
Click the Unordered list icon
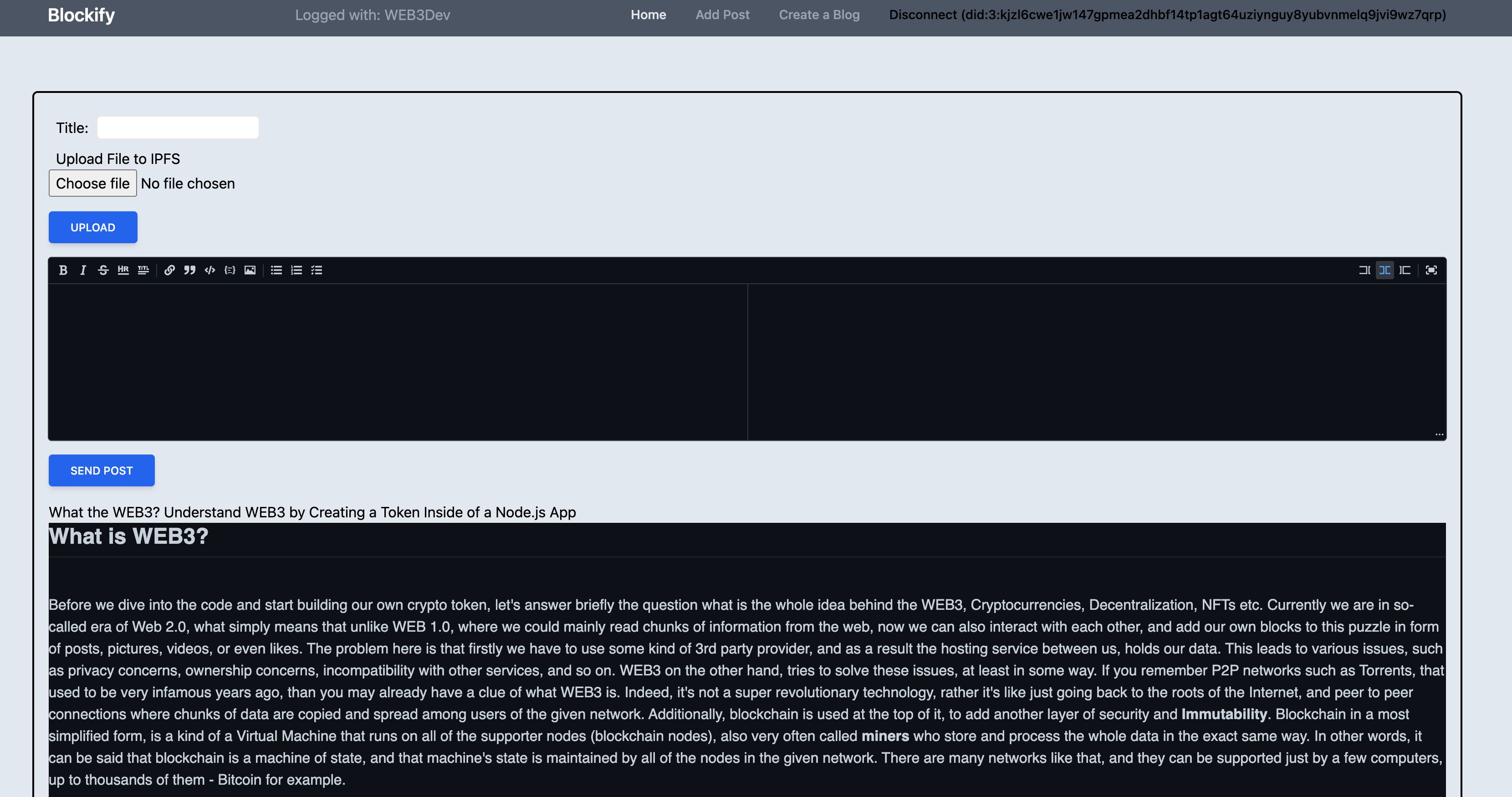(x=275, y=269)
